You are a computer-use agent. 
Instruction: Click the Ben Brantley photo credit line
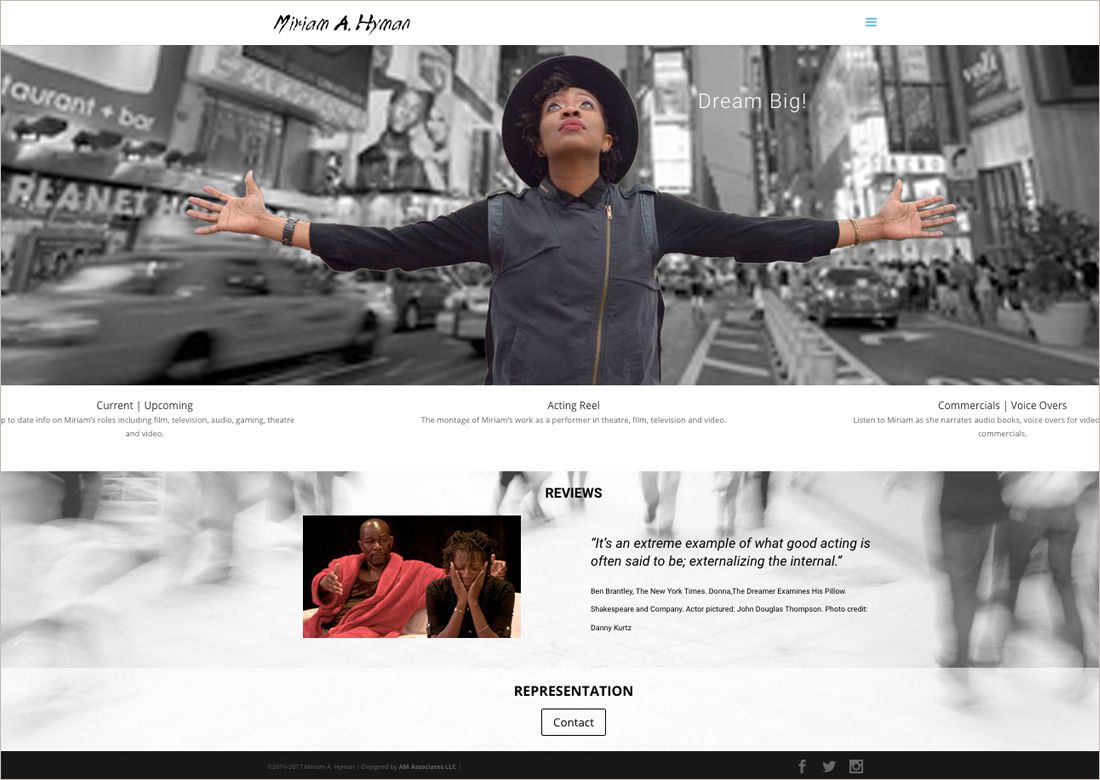tap(729, 610)
